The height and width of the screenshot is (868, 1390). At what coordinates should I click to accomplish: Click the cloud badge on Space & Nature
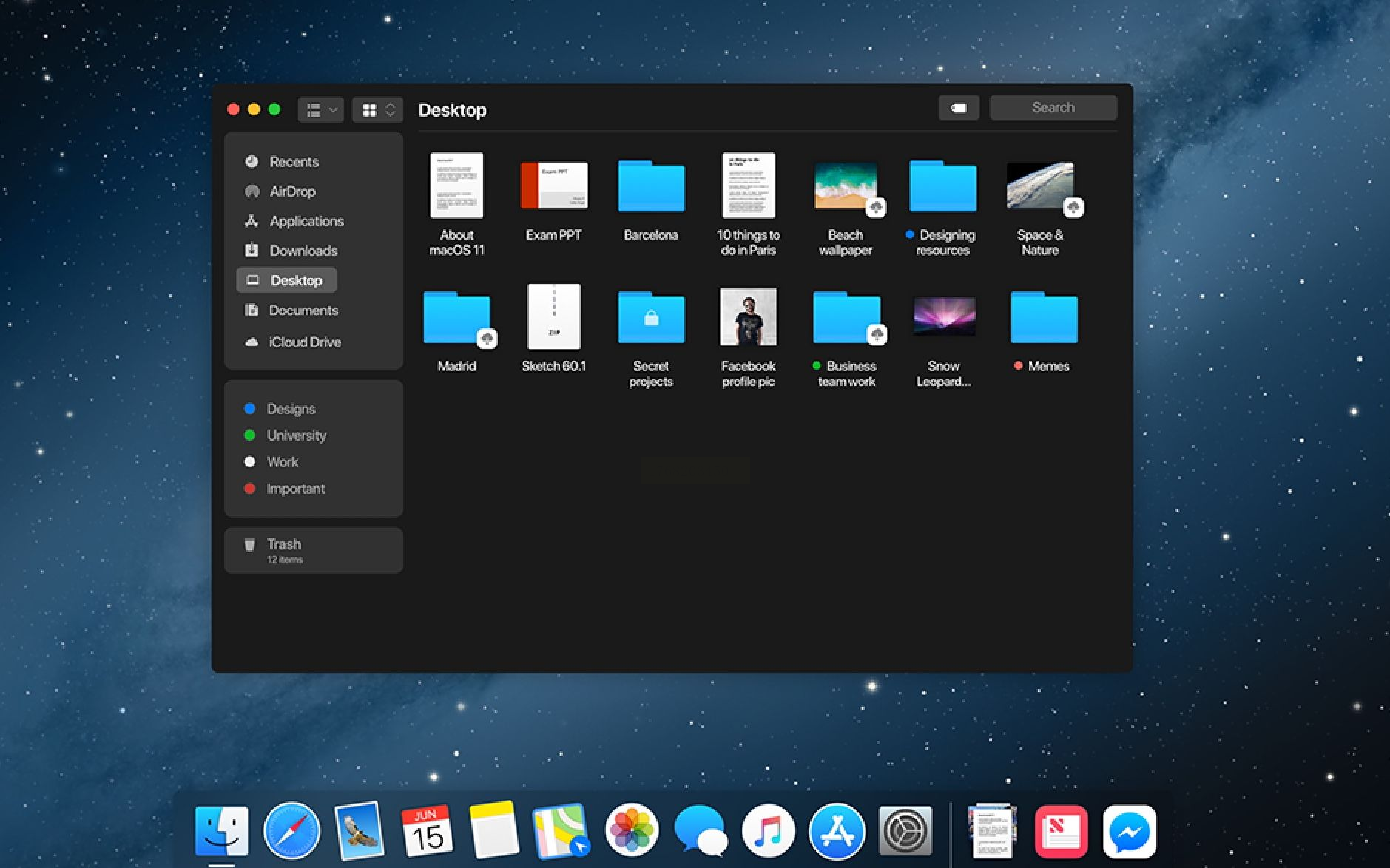click(1073, 208)
